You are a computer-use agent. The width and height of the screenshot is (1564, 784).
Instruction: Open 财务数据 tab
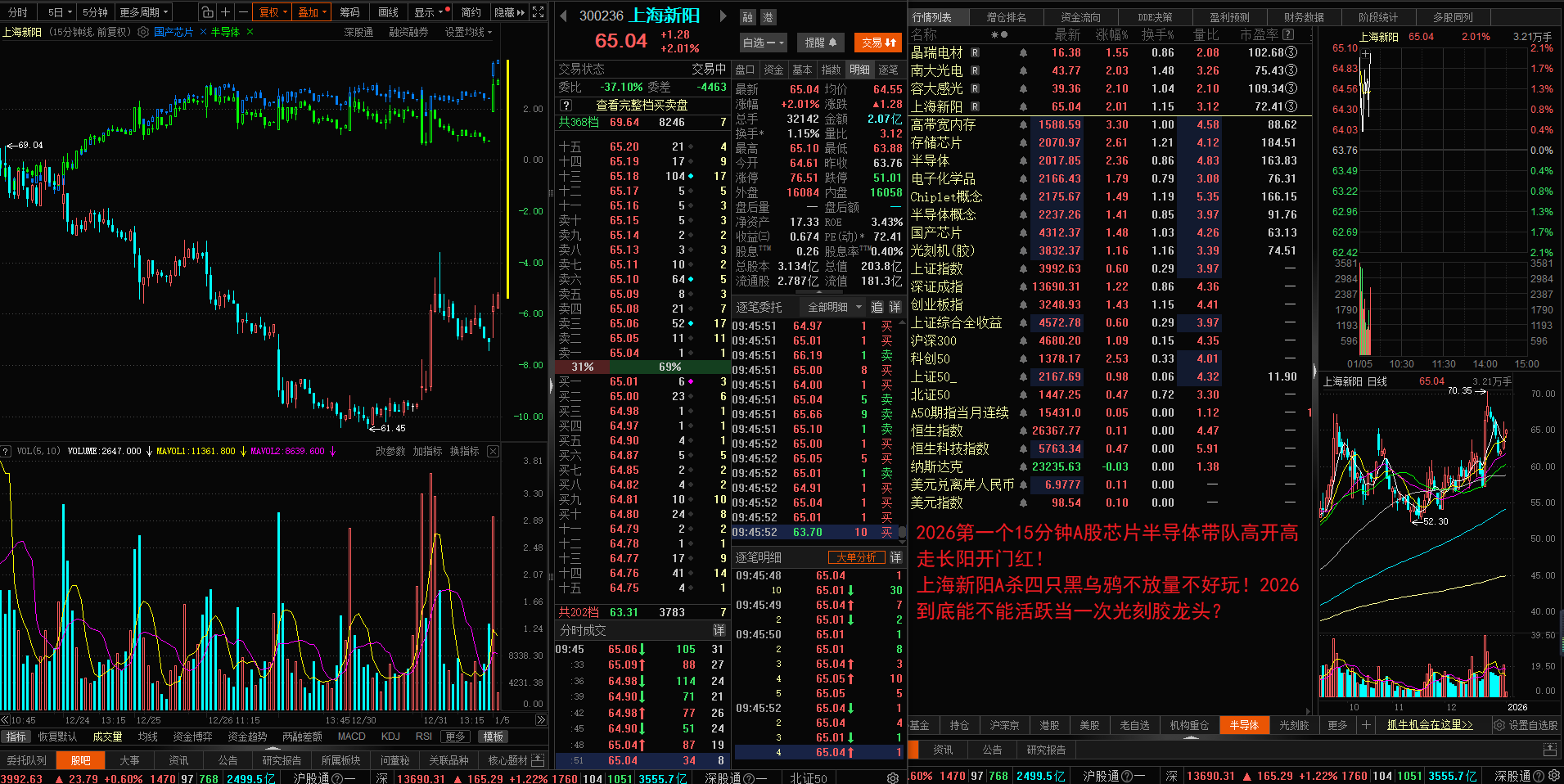coord(1304,17)
